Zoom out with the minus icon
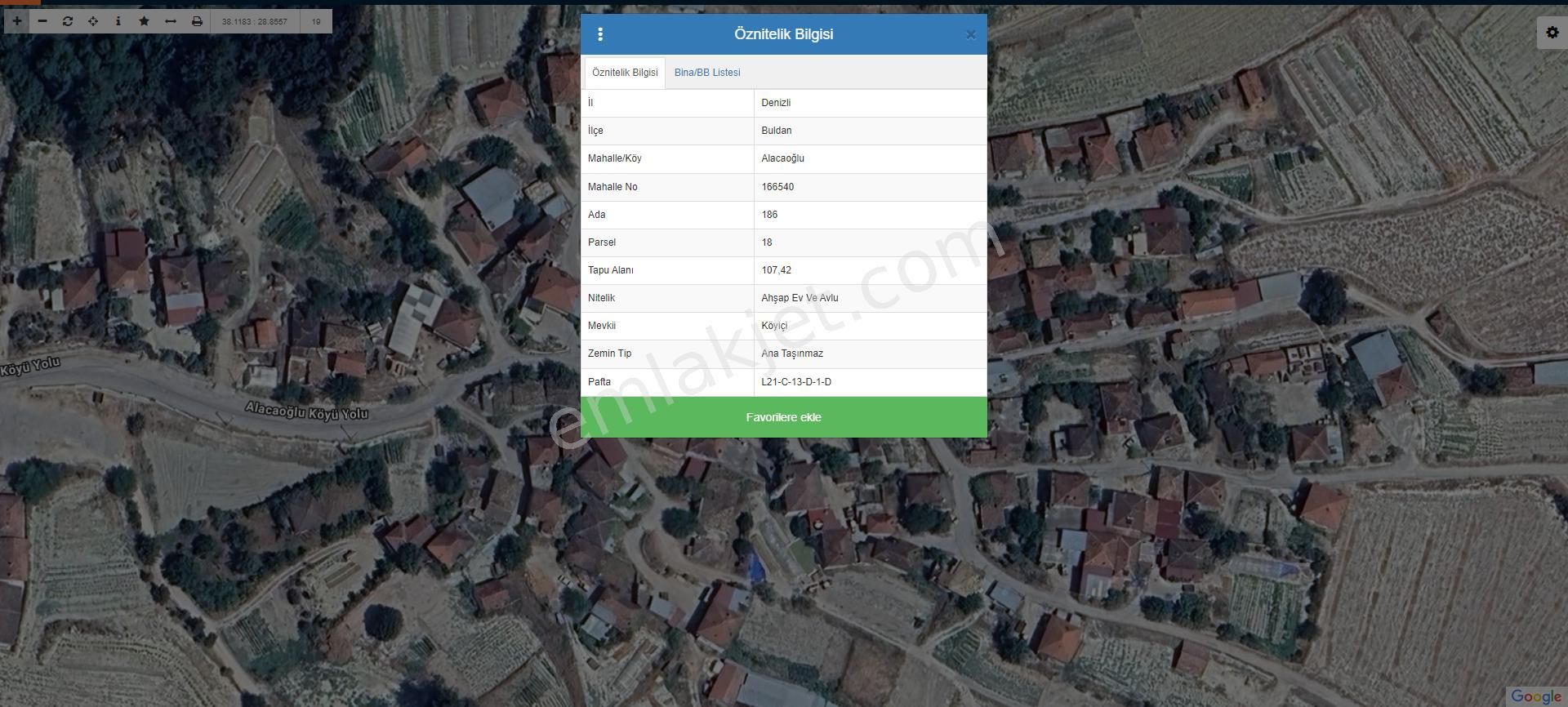 pos(42,21)
